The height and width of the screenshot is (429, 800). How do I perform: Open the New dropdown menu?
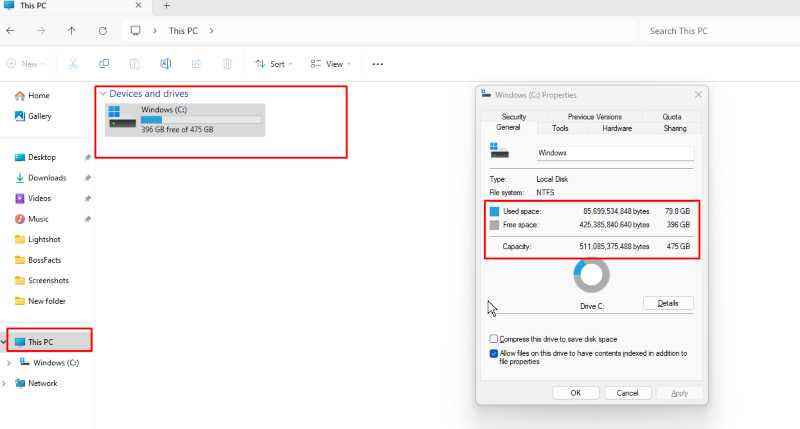(26, 64)
